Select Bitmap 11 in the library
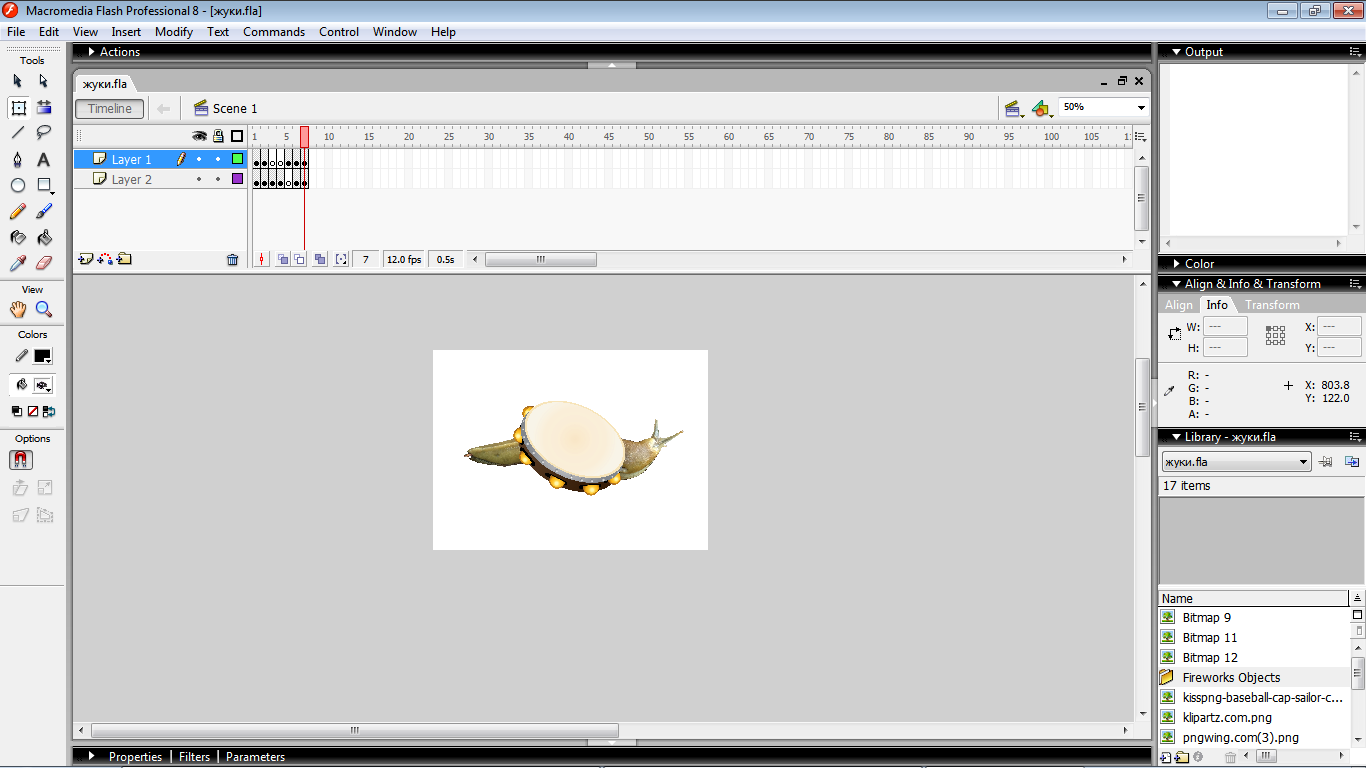Viewport: 1366px width, 768px height. click(1209, 637)
